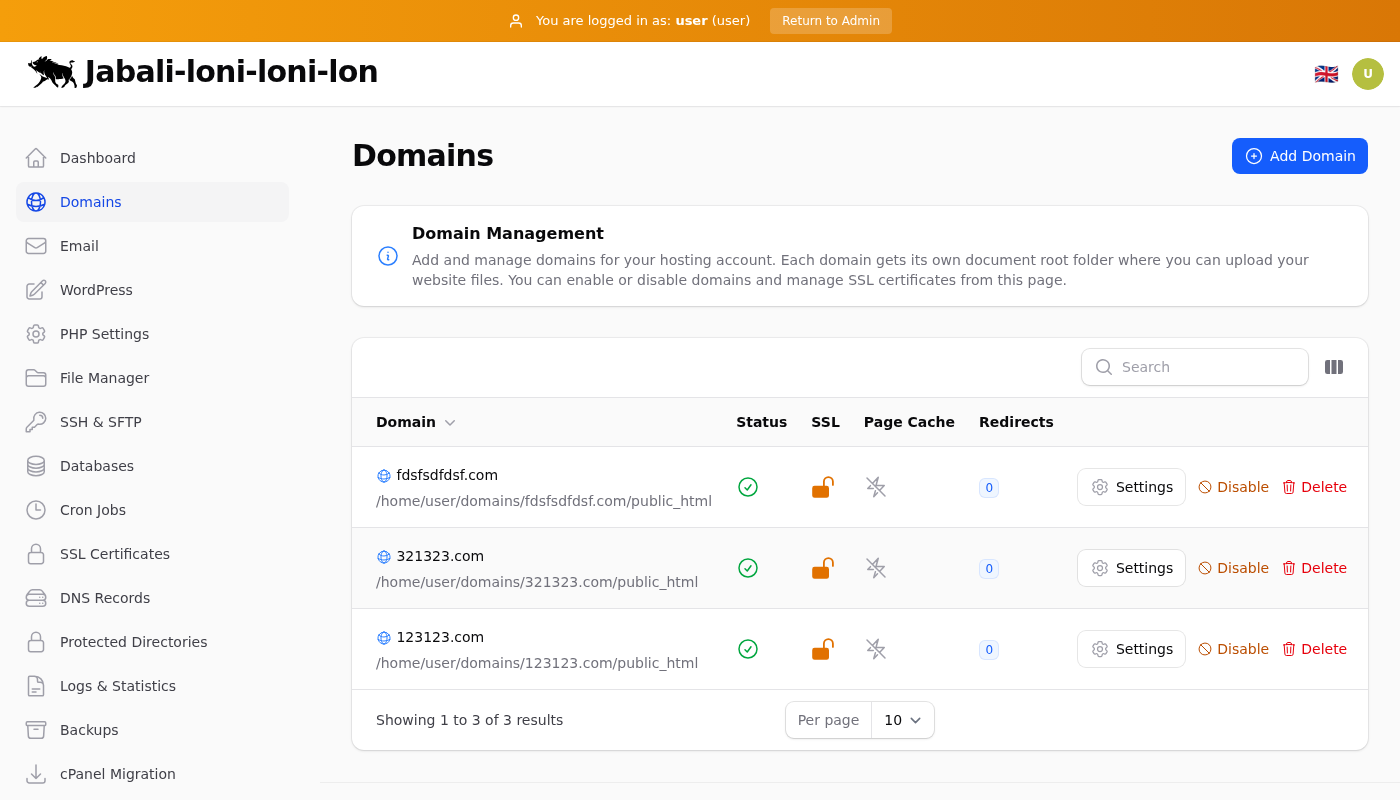Open the user avatar menu
The height and width of the screenshot is (800, 1400).
pyautogui.click(x=1367, y=74)
